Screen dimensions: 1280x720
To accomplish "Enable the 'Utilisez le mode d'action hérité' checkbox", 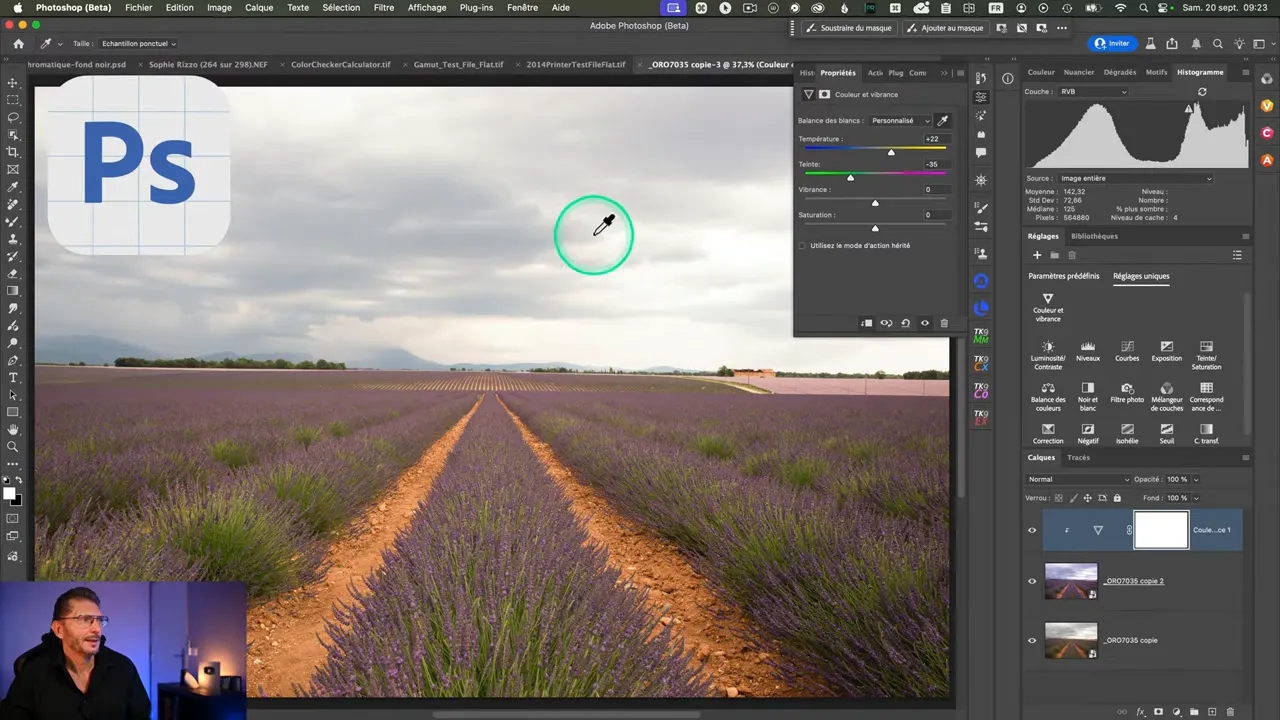I will (802, 246).
